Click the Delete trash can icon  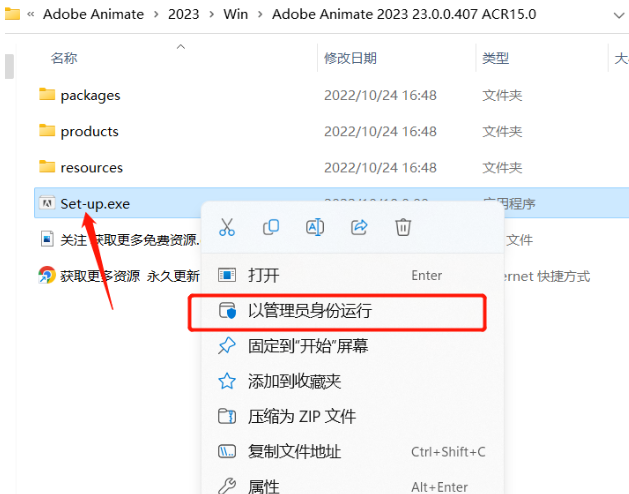tap(403, 227)
